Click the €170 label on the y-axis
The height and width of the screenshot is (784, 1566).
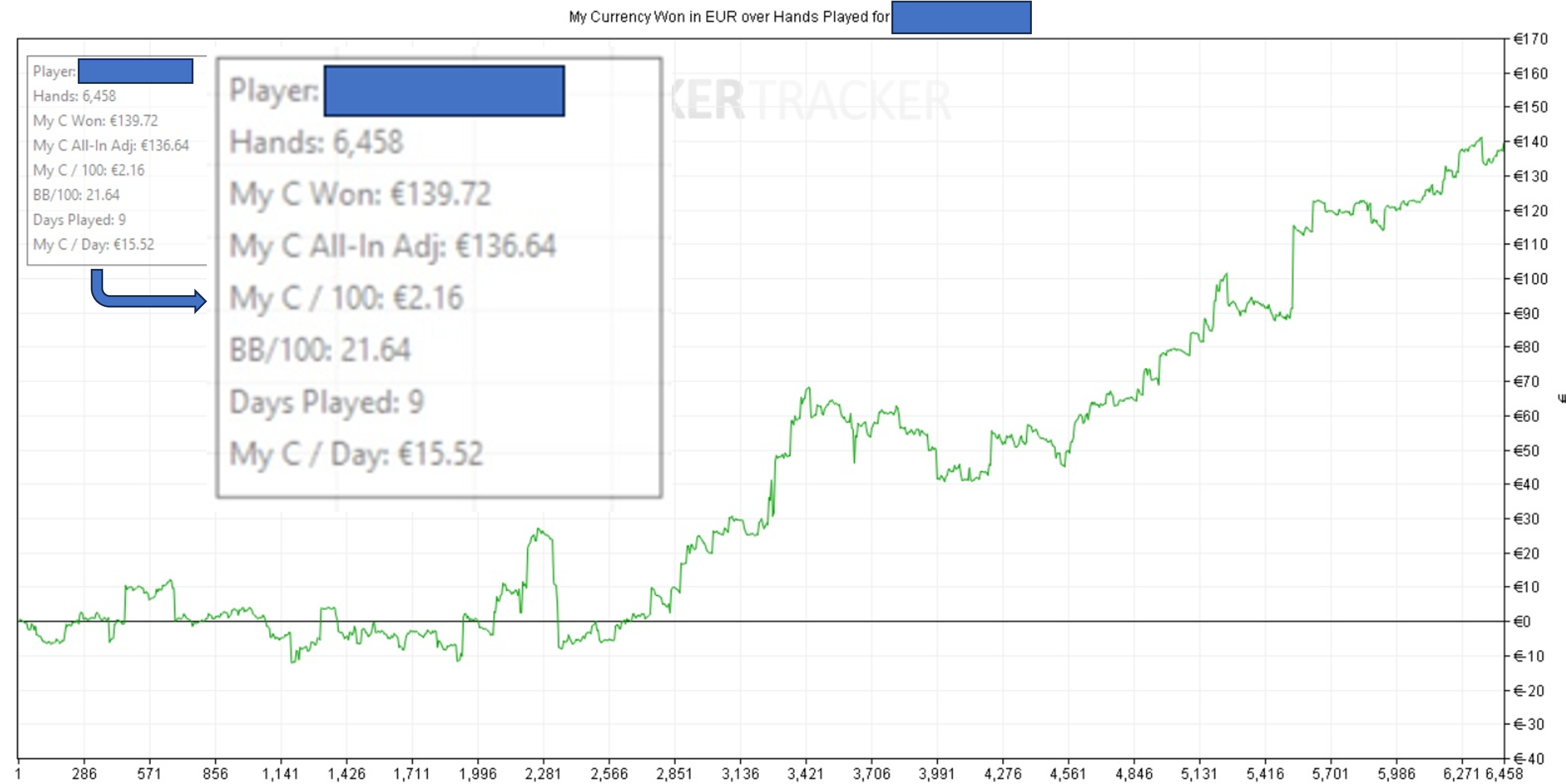1530,40
